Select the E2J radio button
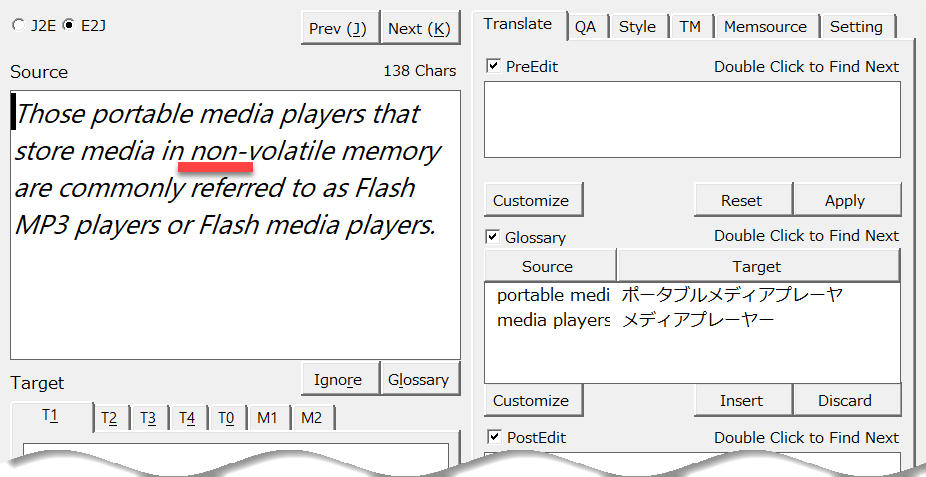Screen dimensions: 926x477 click(68, 26)
